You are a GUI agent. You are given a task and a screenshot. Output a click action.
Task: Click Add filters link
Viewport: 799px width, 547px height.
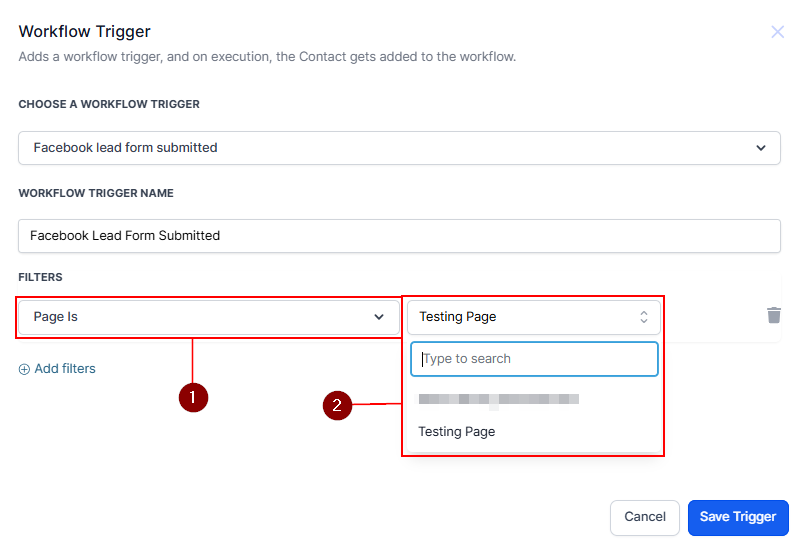(57, 369)
